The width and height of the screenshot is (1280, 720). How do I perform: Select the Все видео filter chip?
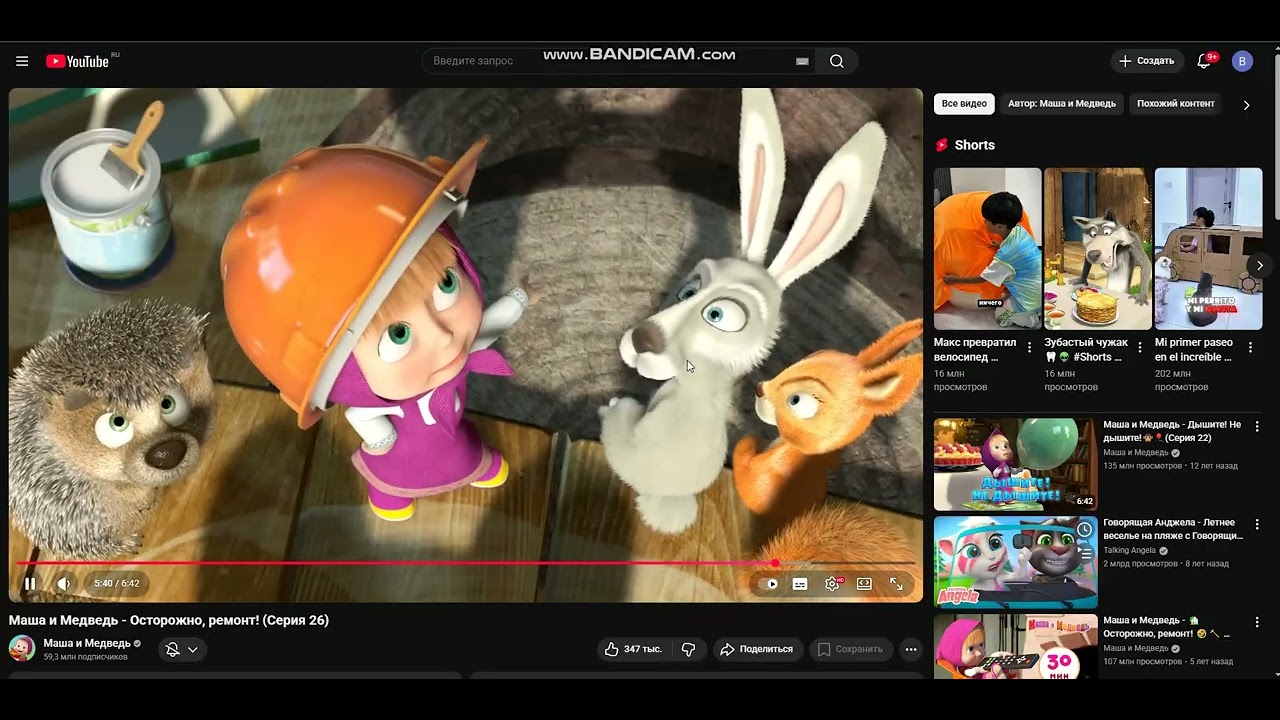(x=964, y=104)
